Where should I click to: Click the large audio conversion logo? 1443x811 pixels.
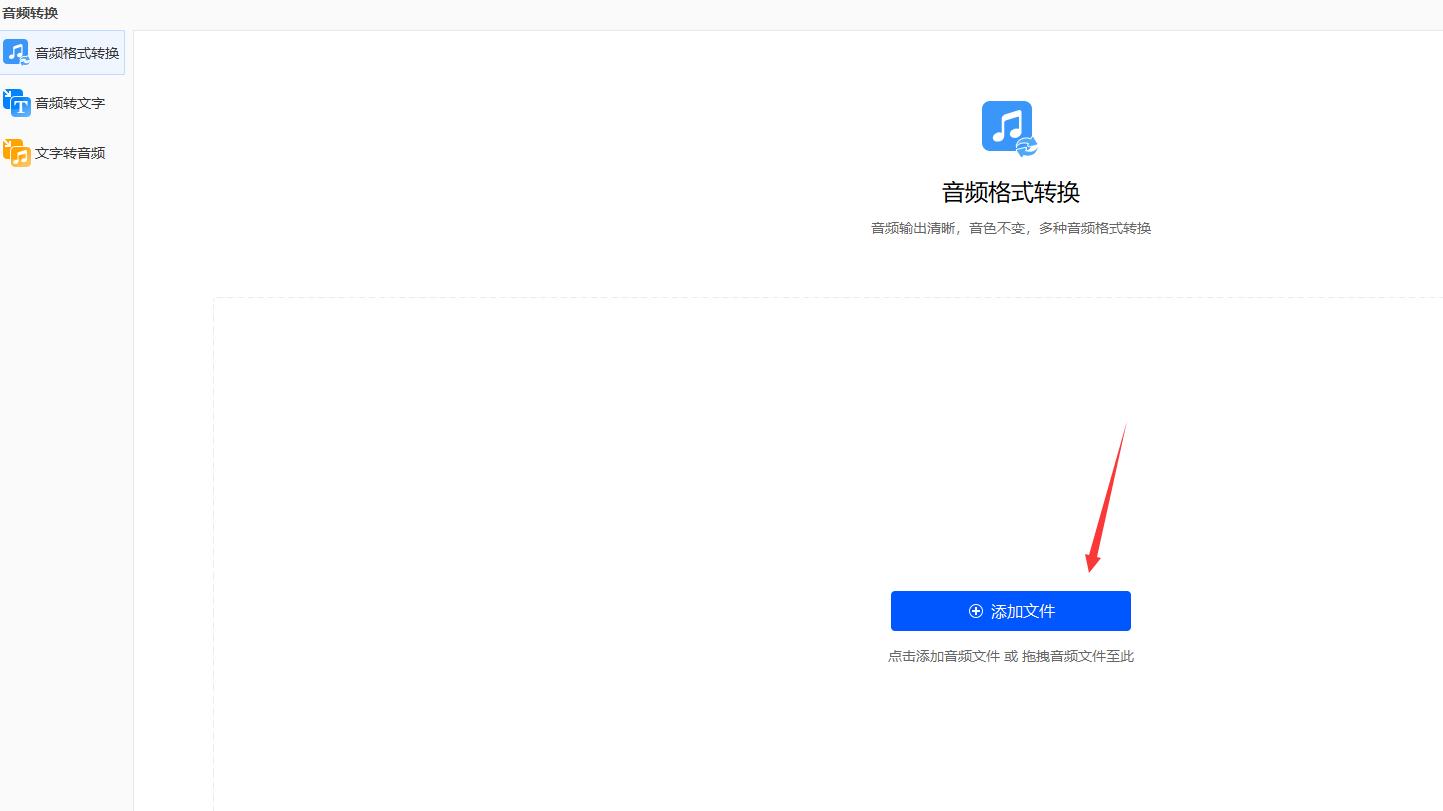click(1008, 126)
